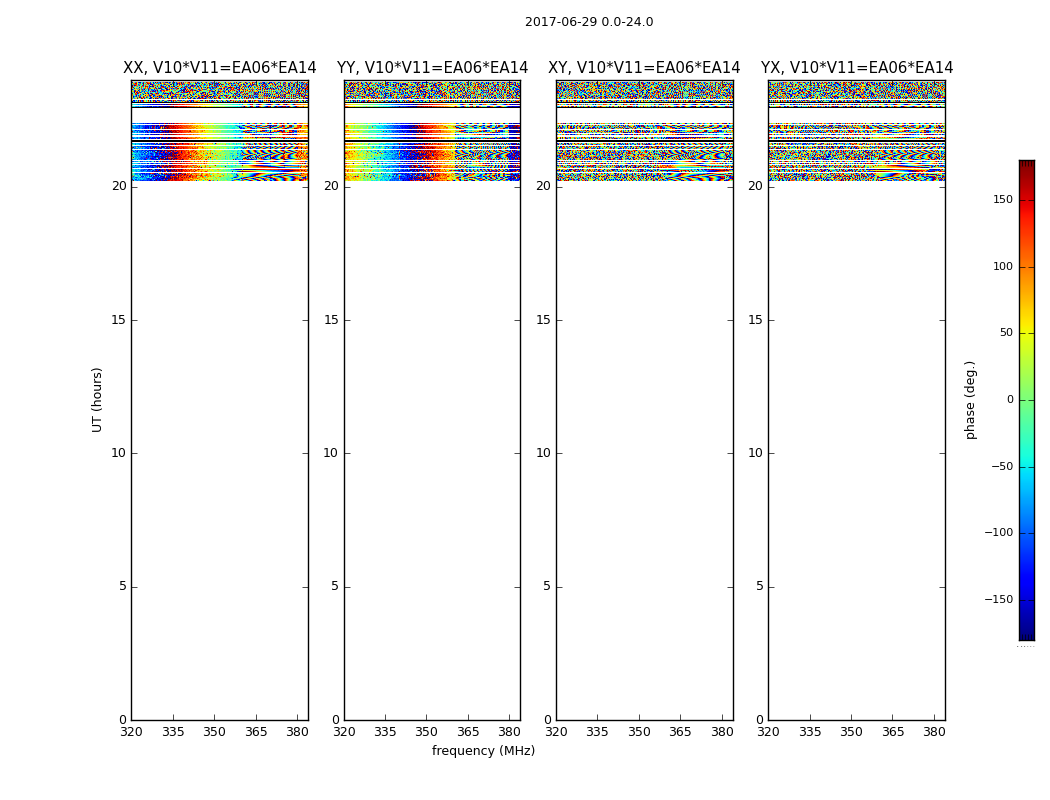Screen dimensions: 1050x800
Task: Select the phase (deg.) colorbar label
Action: coord(970,399)
